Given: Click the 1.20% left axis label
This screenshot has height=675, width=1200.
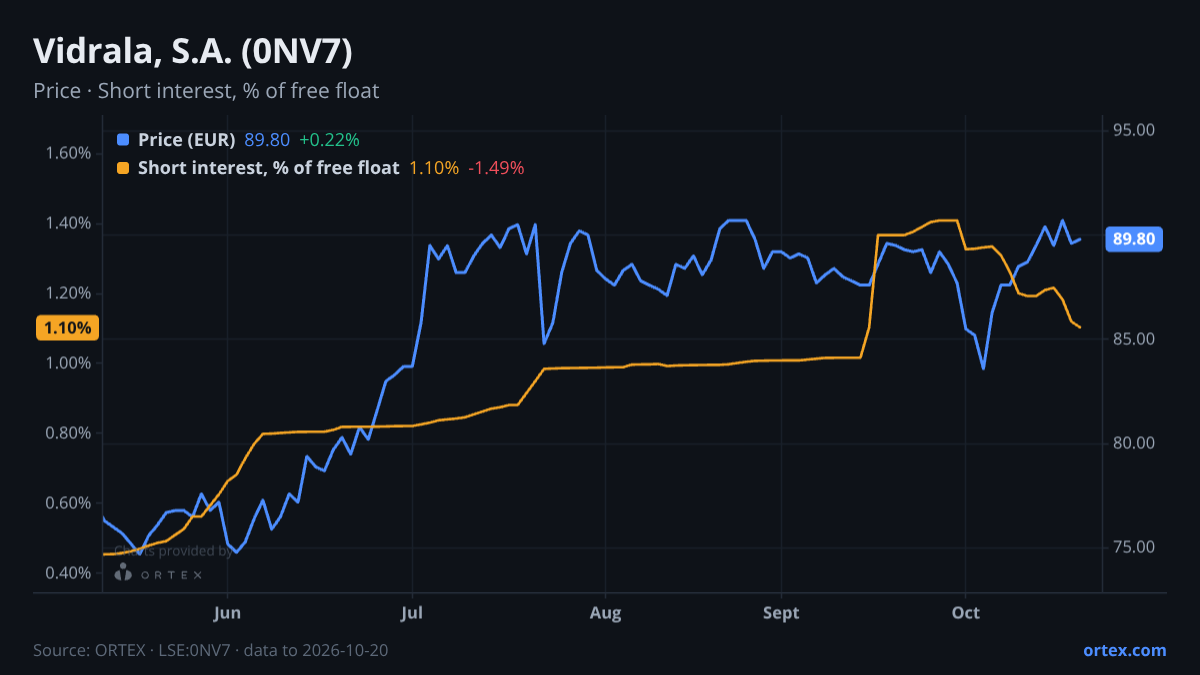Looking at the screenshot, I should 68,293.
